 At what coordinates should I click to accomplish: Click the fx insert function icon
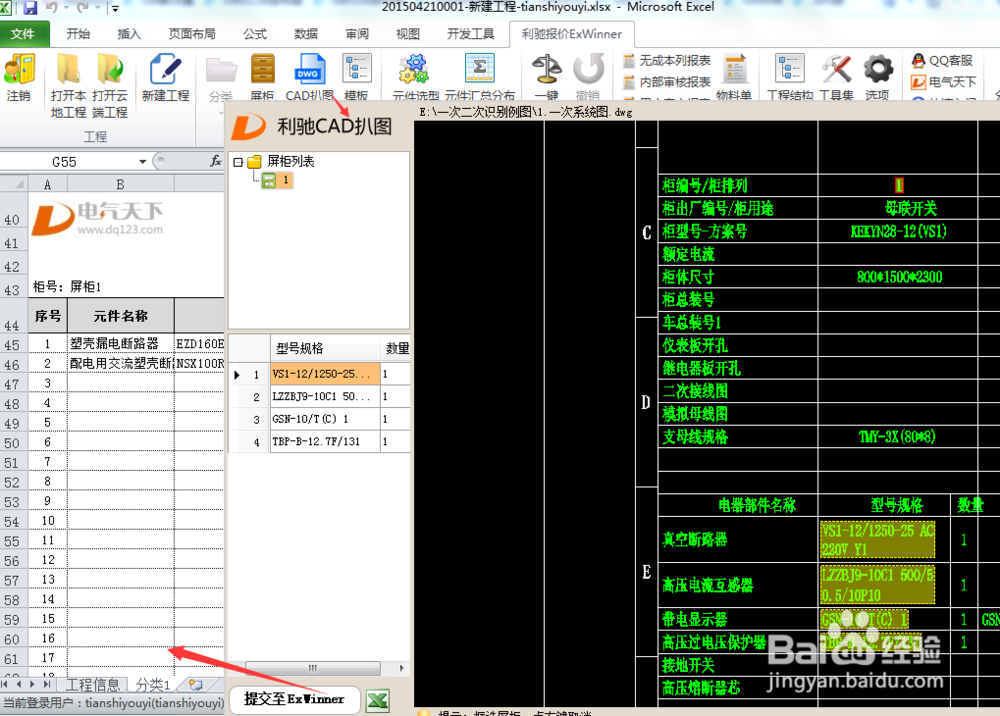pyautogui.click(x=216, y=161)
